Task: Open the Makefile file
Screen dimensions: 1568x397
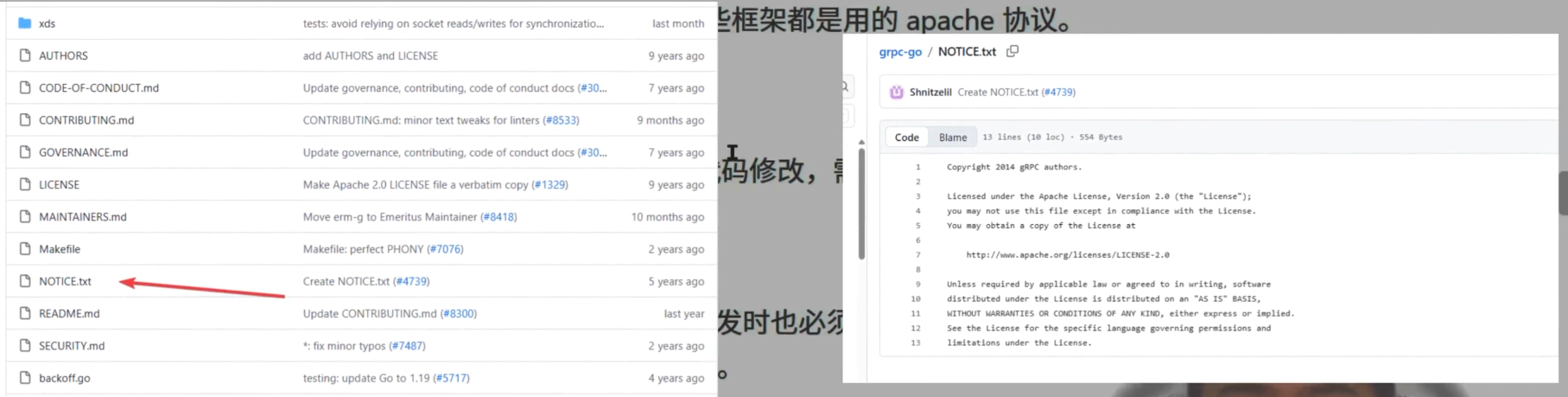Action: coord(60,249)
